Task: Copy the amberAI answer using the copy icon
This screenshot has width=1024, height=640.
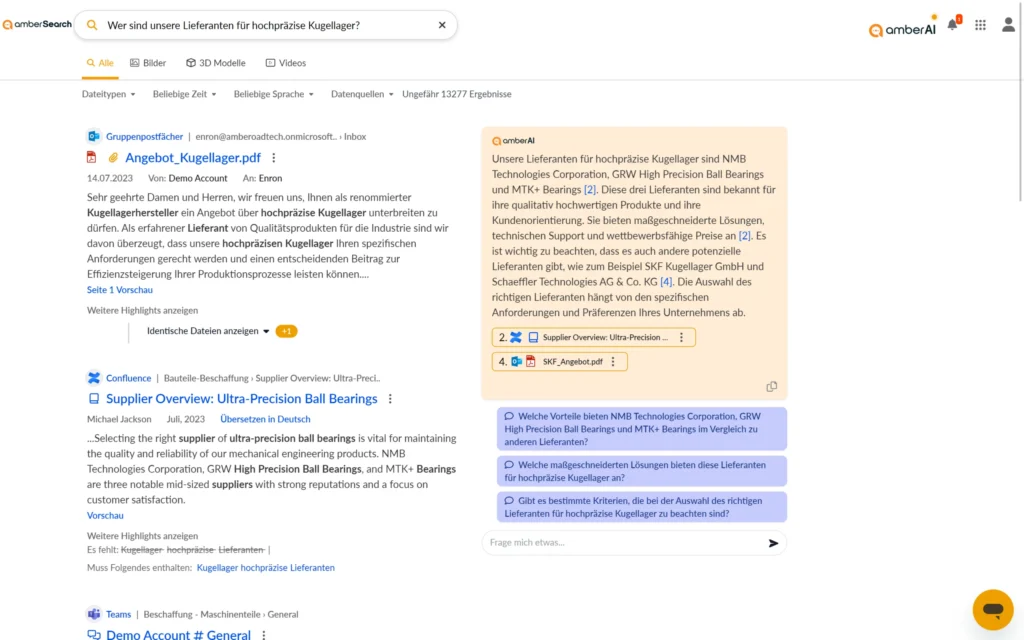Action: 771,385
